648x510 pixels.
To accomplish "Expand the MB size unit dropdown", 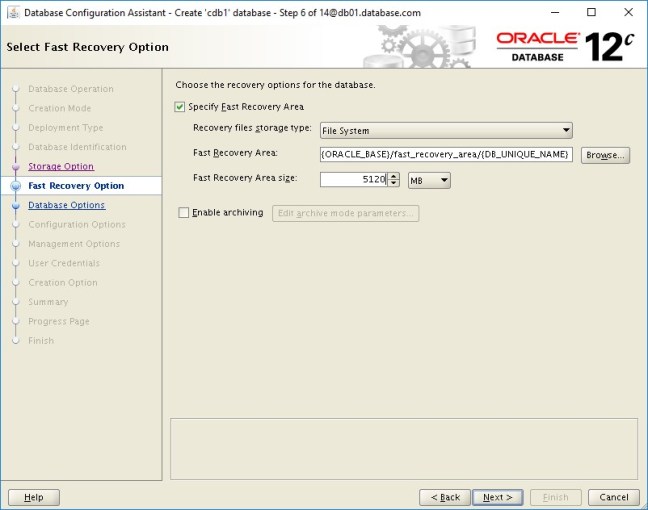I will click(430, 180).
